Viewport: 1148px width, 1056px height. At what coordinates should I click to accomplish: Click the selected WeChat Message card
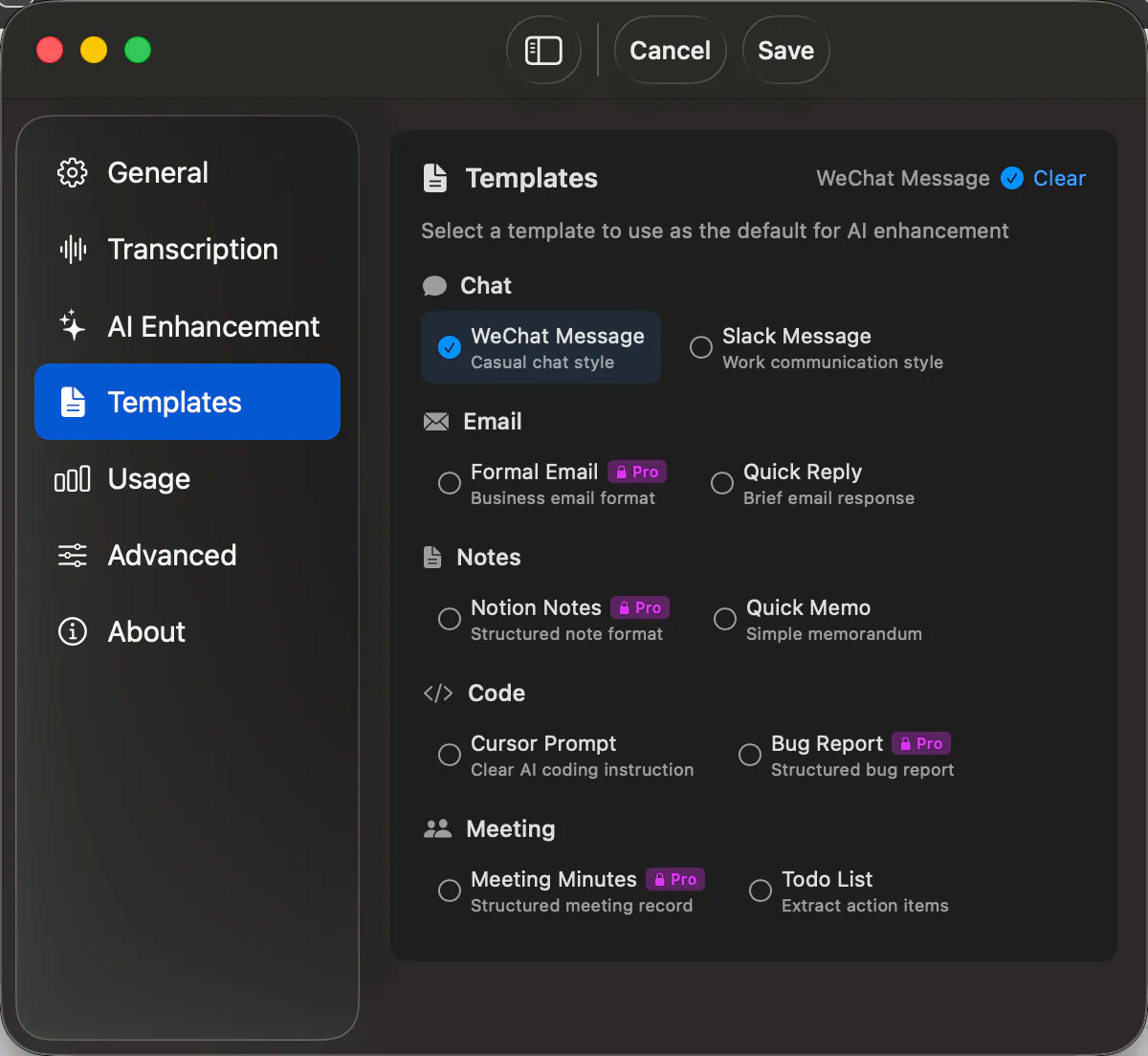tap(541, 347)
